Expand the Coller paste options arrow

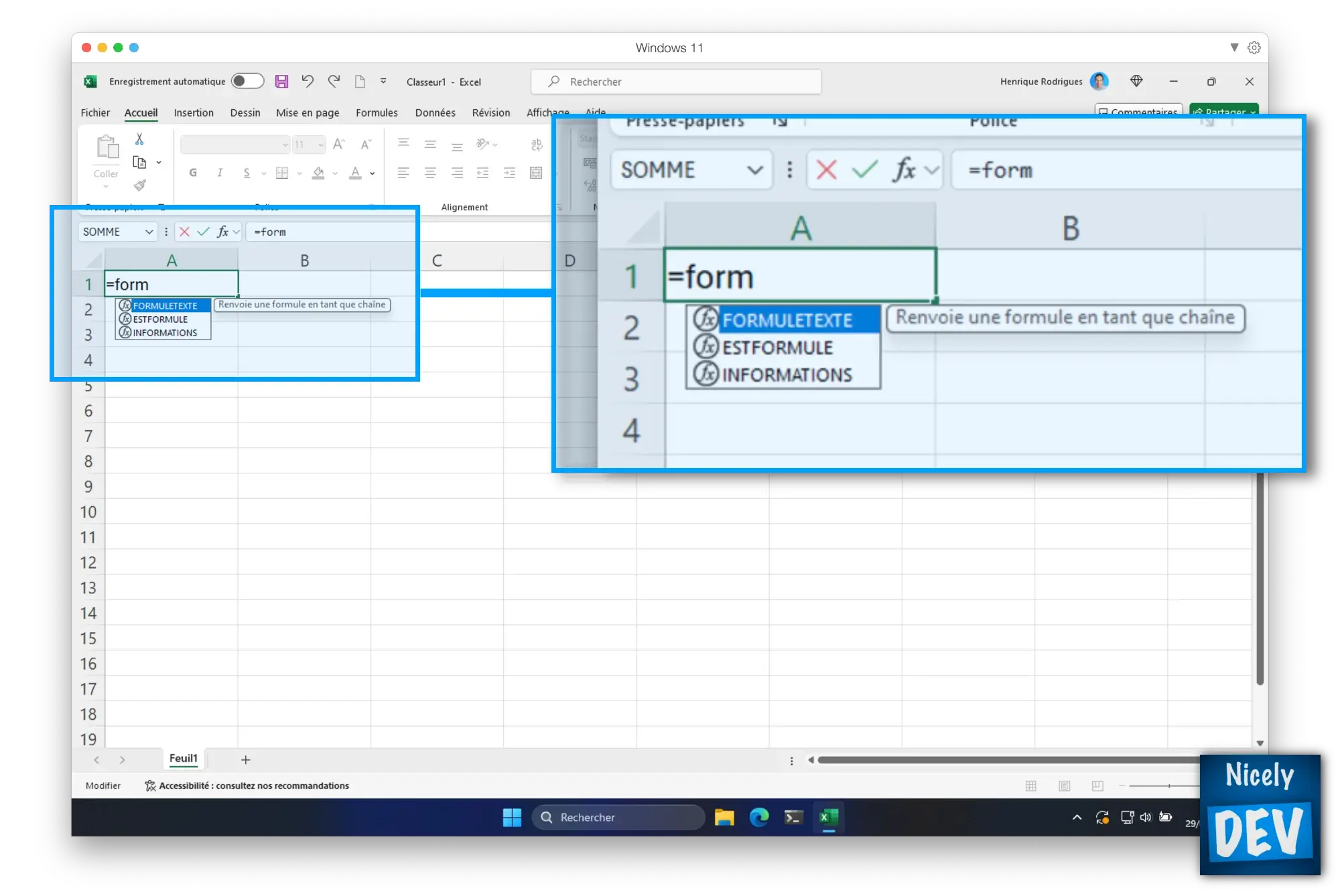106,187
